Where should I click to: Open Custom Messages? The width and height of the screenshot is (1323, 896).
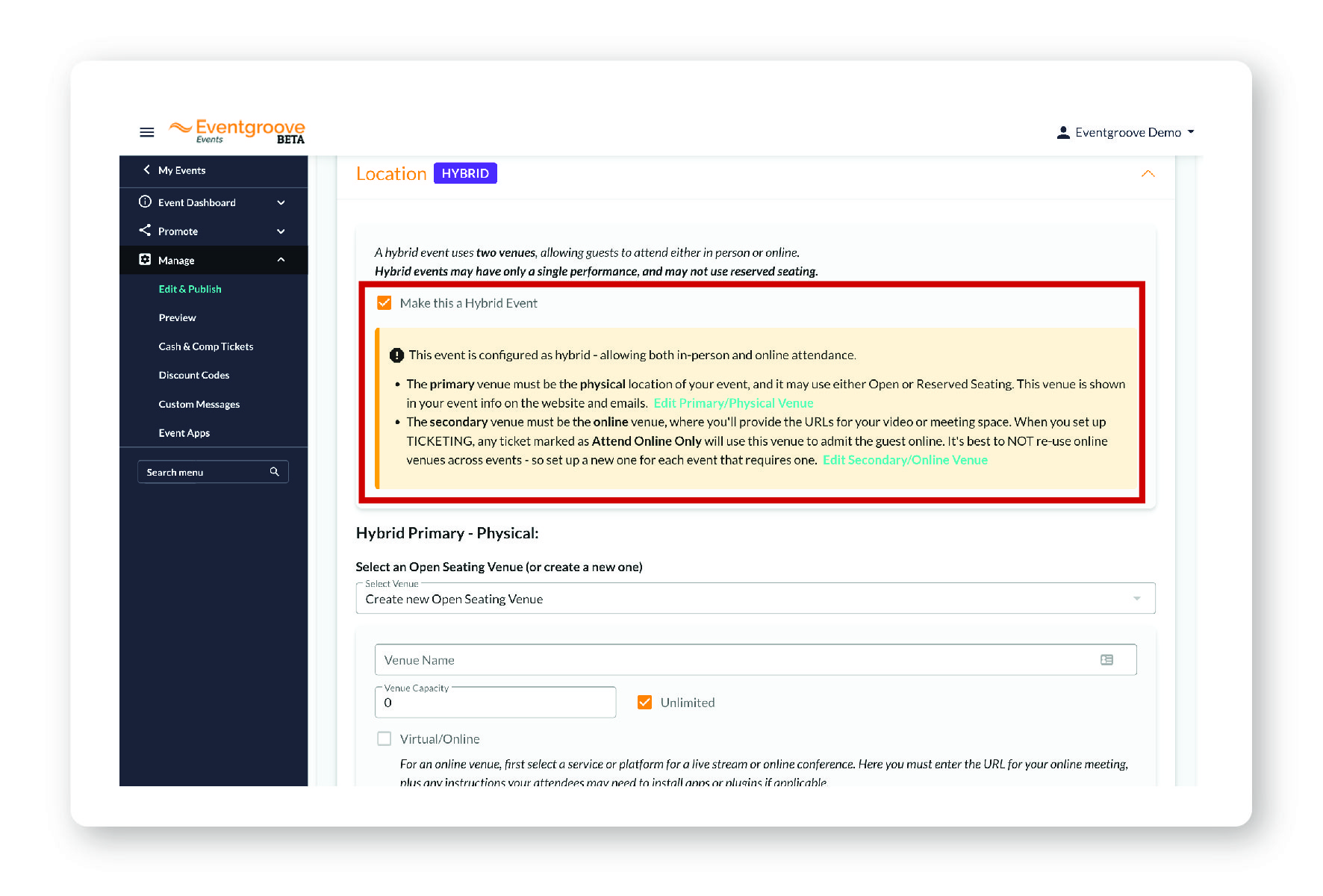pyautogui.click(x=199, y=404)
